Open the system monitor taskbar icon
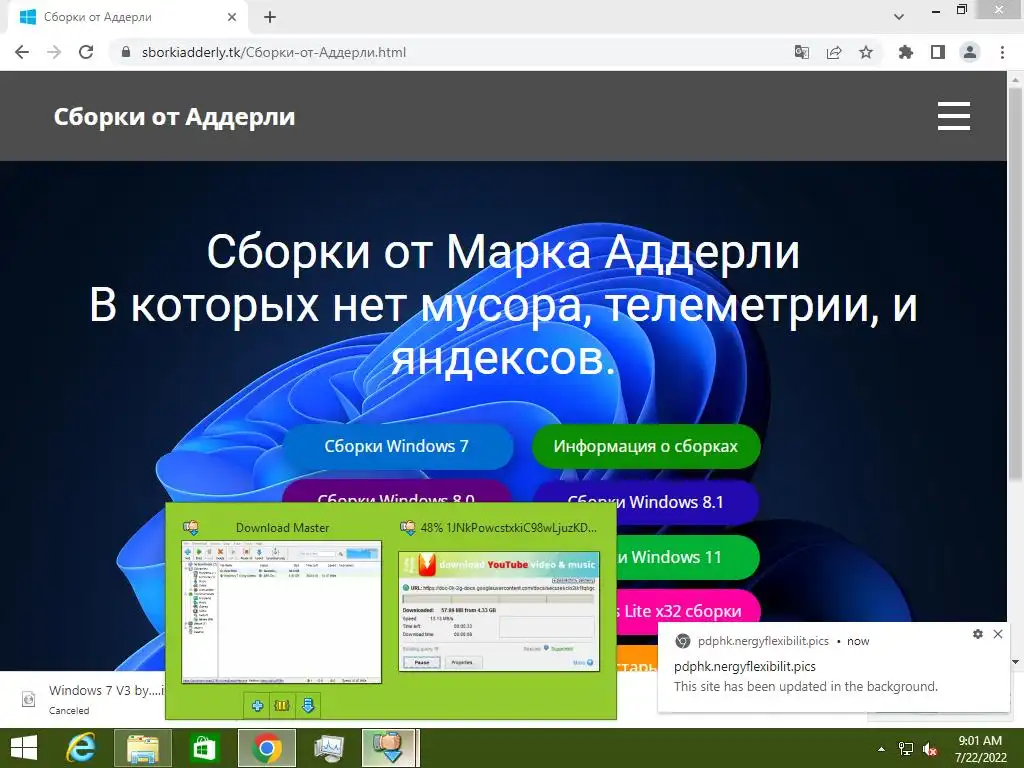This screenshot has height=768, width=1024. pyautogui.click(x=328, y=748)
